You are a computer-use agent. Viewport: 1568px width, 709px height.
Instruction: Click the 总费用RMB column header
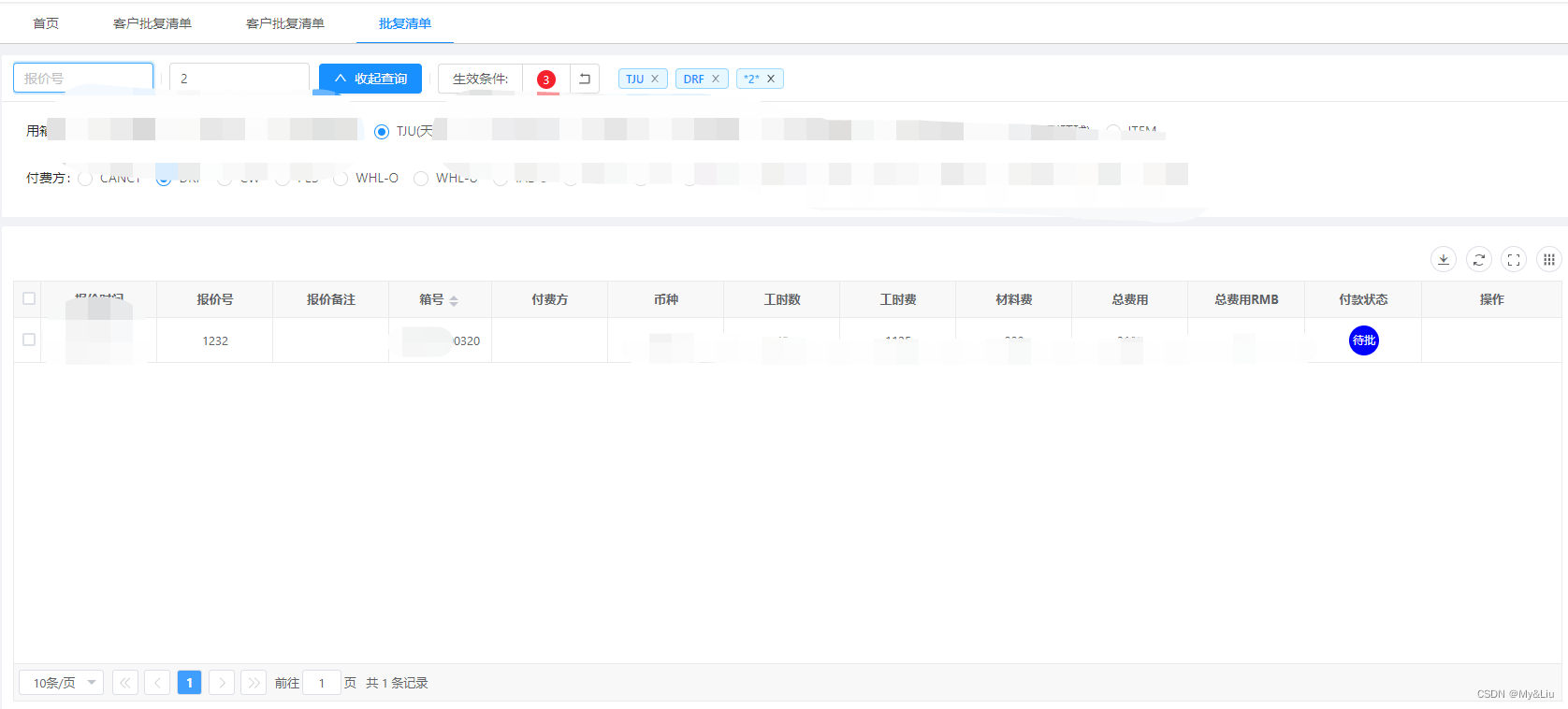[1246, 299]
